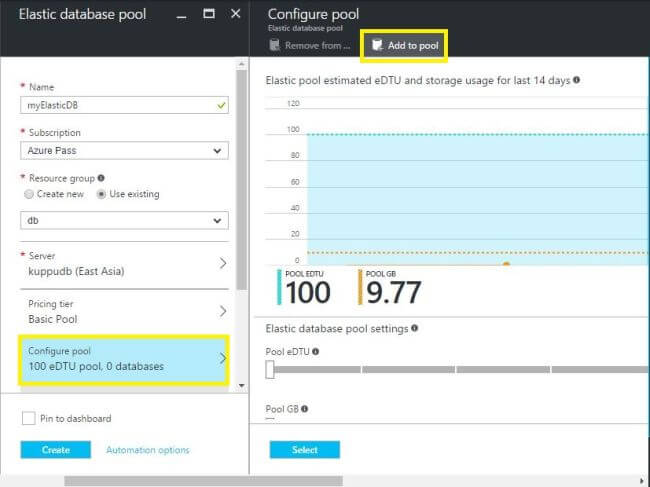Click info icon next to eDTU usage chart title
Image resolution: width=650 pixels, height=487 pixels.
pyautogui.click(x=576, y=80)
